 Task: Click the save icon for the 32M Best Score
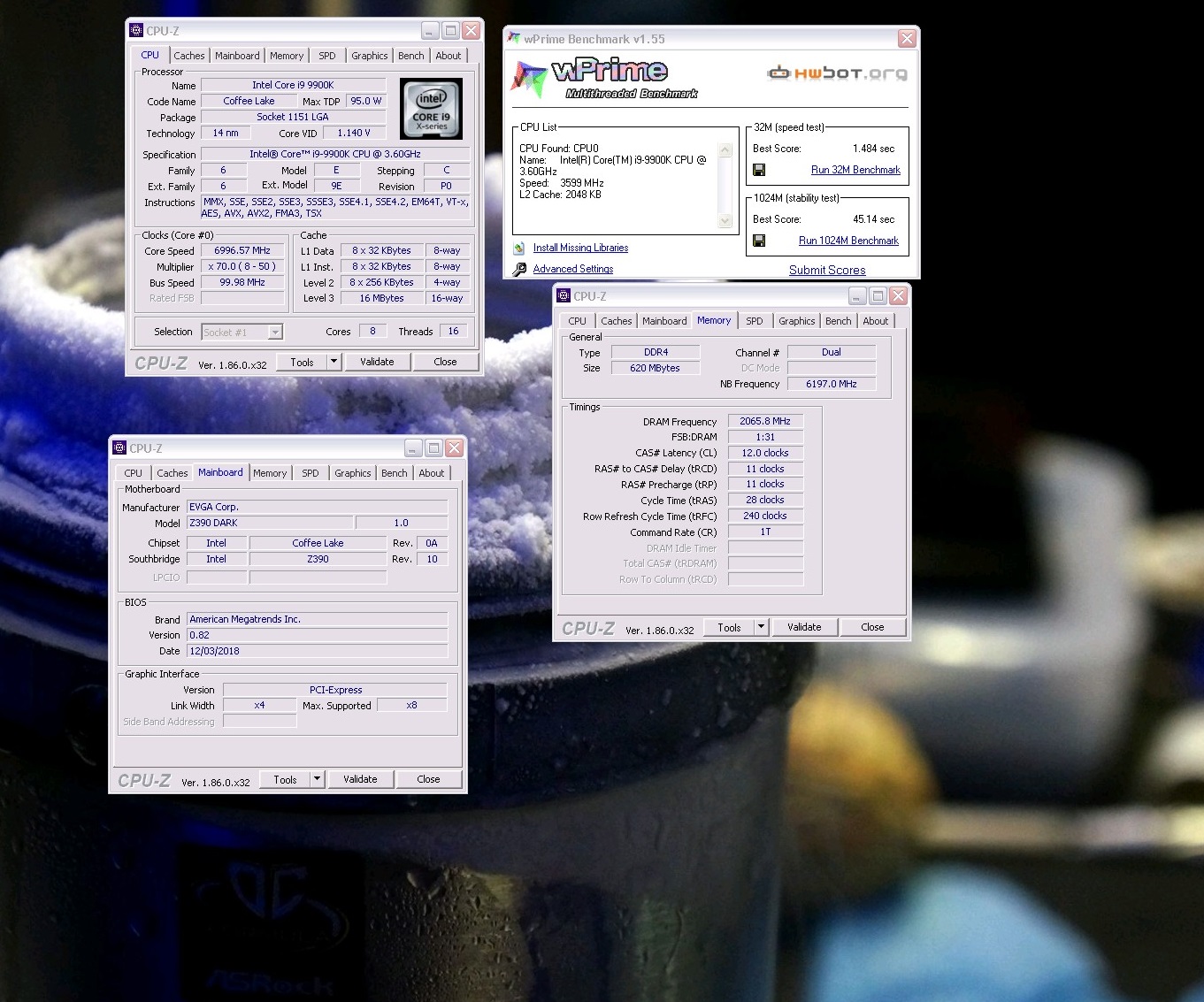pyautogui.click(x=759, y=170)
